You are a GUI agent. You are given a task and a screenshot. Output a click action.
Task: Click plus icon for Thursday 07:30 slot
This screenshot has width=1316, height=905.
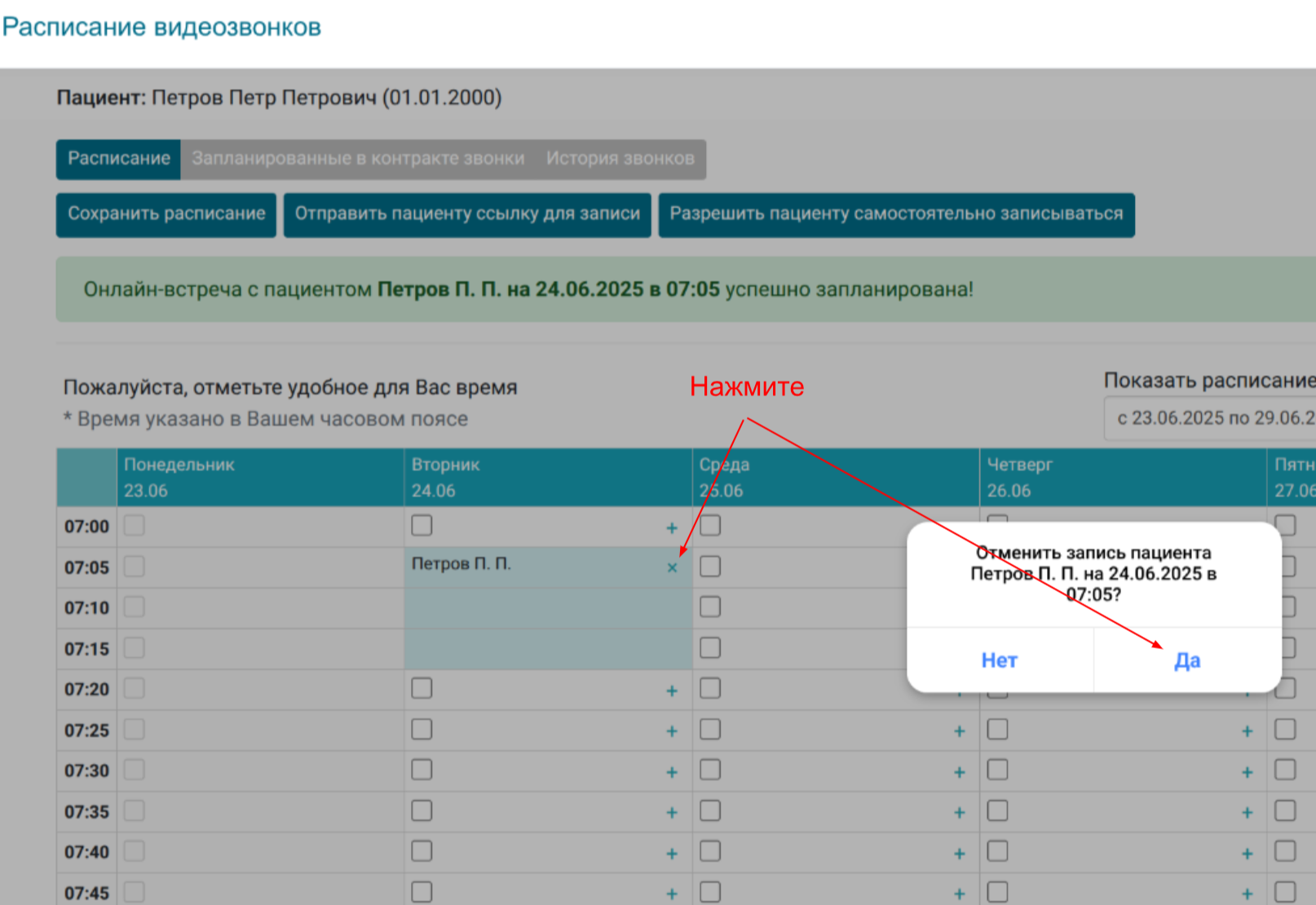tap(1248, 772)
